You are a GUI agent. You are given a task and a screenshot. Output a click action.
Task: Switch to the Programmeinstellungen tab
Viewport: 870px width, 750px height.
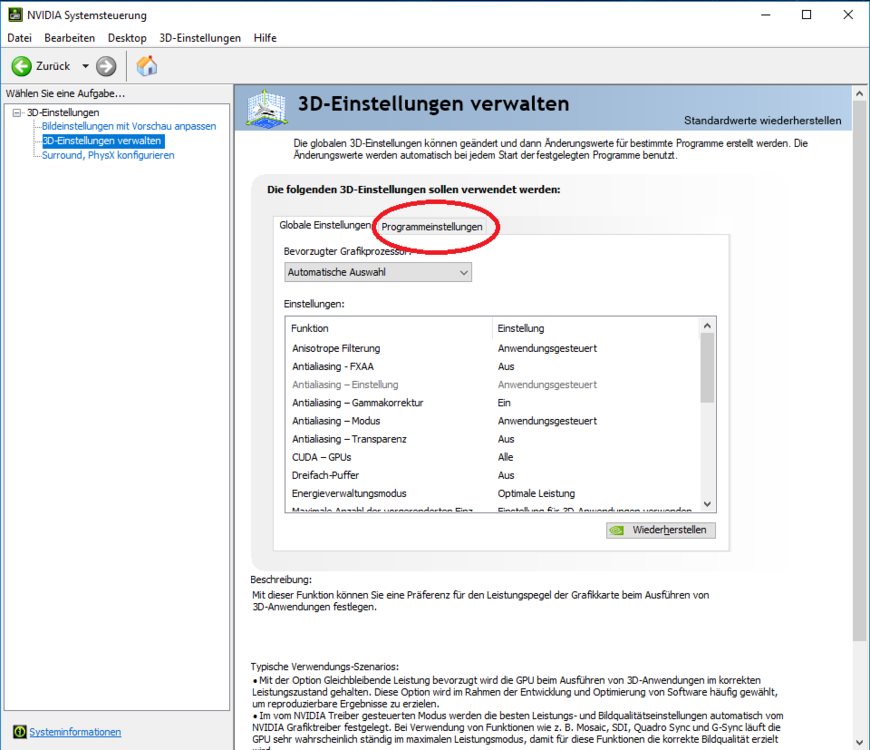432,227
